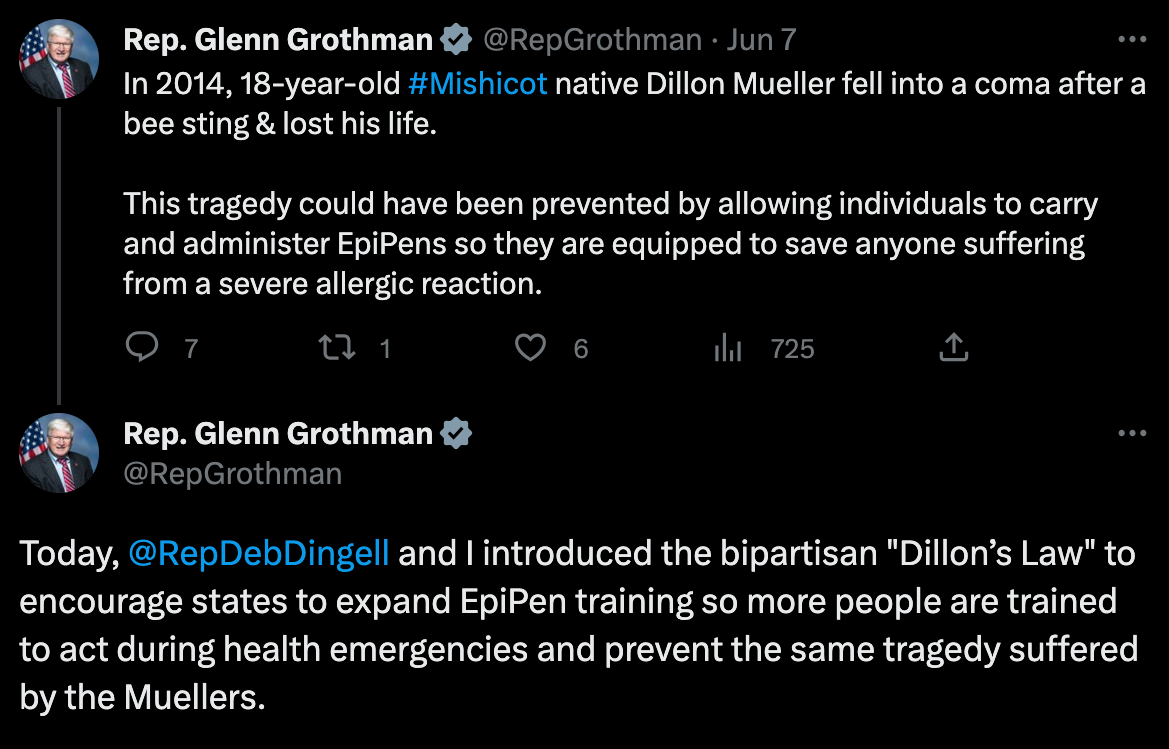1169x749 pixels.
Task: Open the #Mishicot hashtag link
Action: tap(478, 84)
